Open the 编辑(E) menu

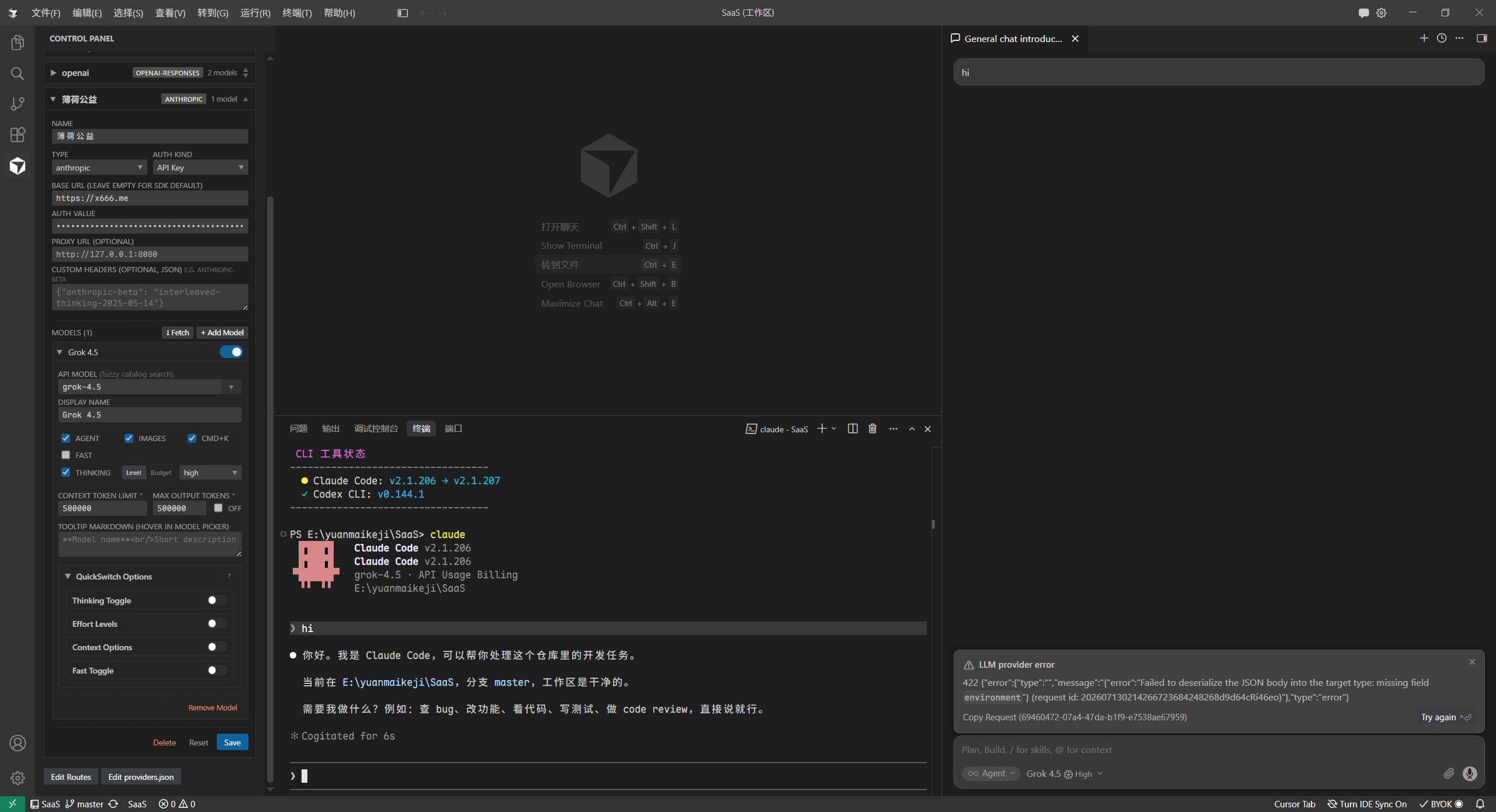pyautogui.click(x=87, y=13)
